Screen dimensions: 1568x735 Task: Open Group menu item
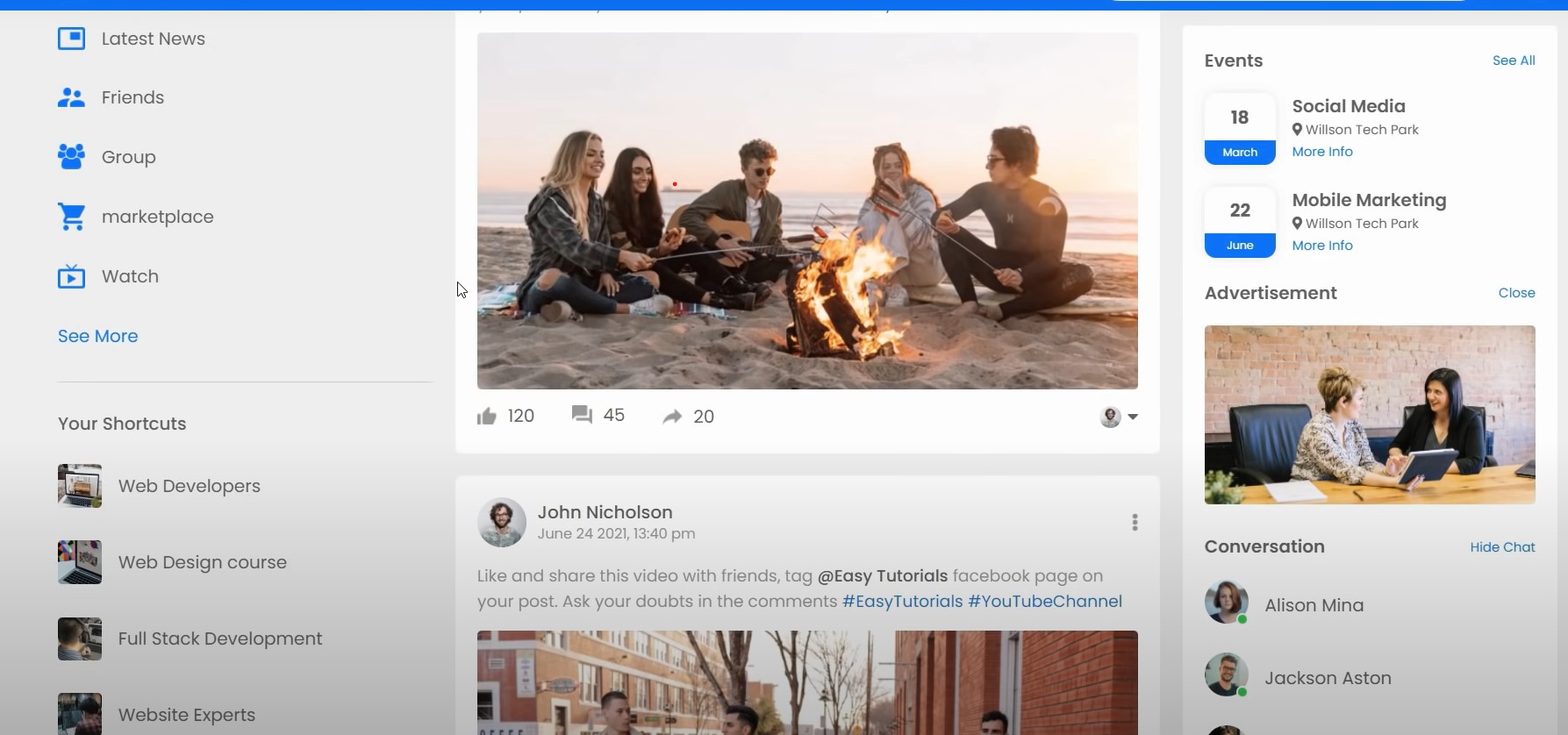tap(107, 157)
